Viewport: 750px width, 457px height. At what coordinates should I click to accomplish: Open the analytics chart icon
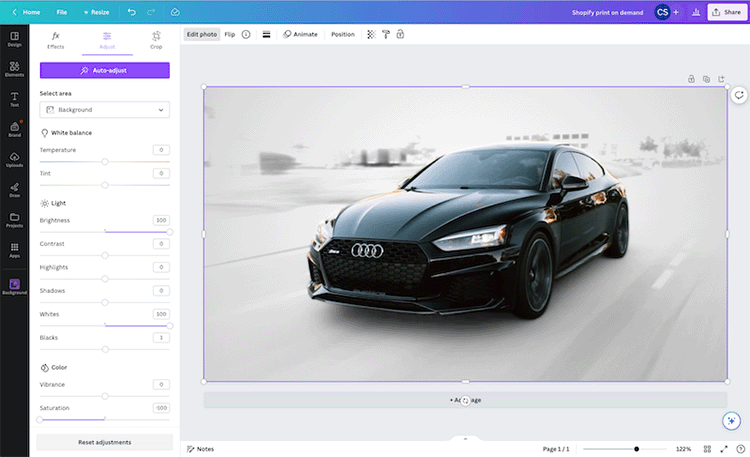point(696,12)
